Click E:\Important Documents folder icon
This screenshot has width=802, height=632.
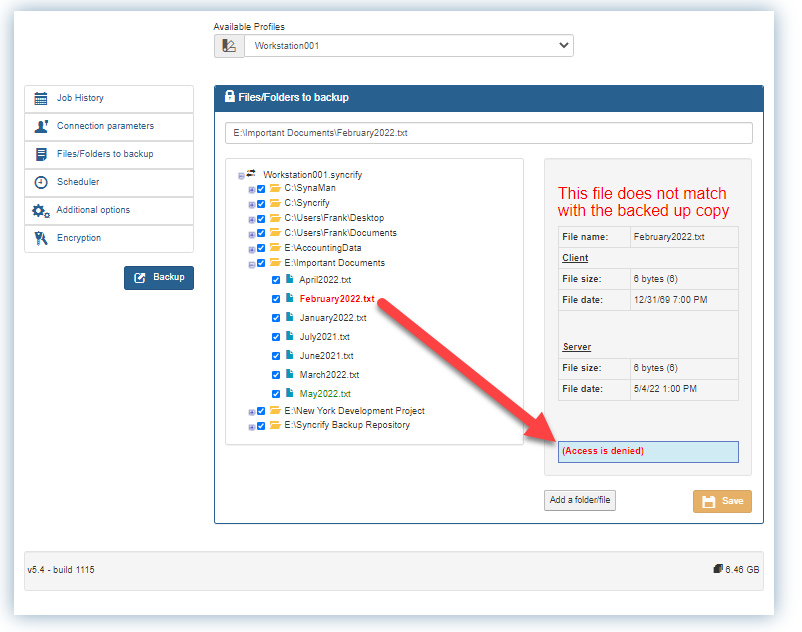coord(275,262)
